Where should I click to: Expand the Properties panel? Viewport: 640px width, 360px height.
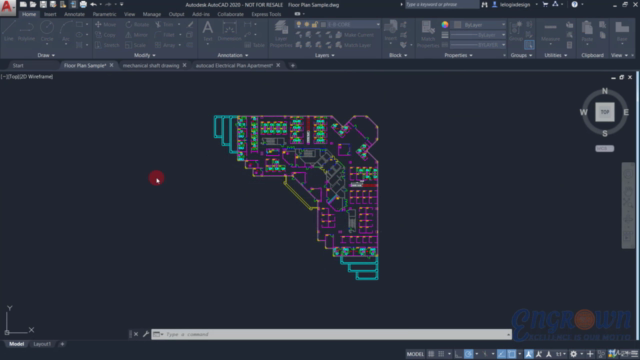pos(458,55)
